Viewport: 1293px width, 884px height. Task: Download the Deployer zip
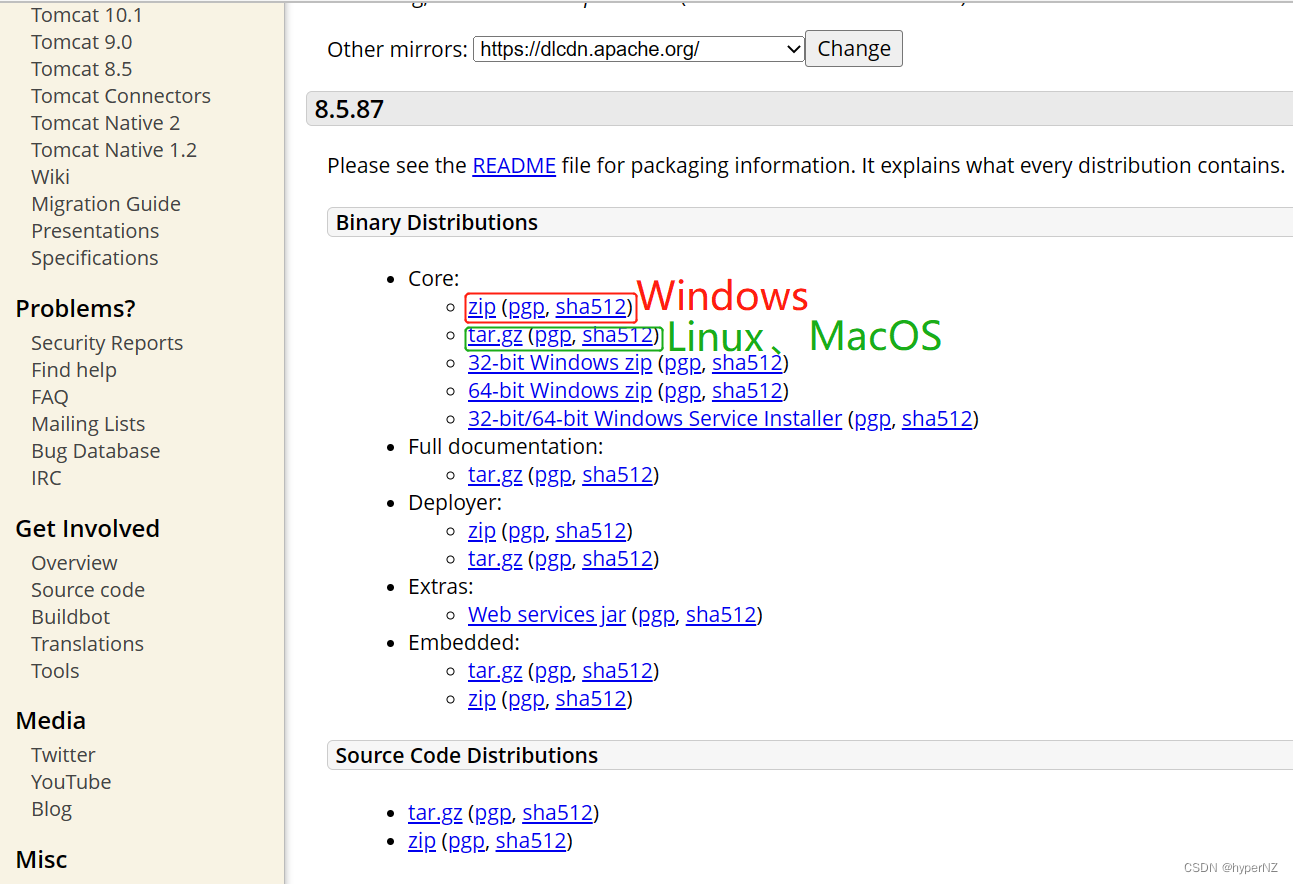pos(482,531)
